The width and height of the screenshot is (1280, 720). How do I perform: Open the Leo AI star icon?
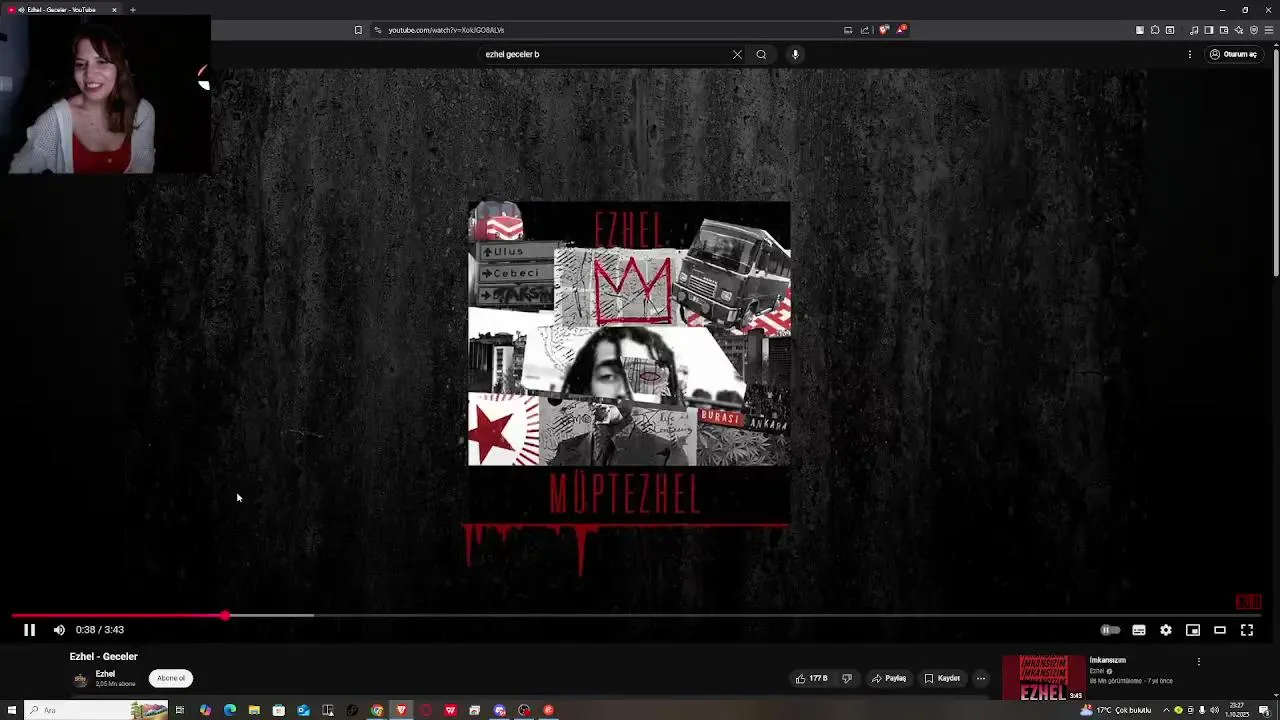[x=1238, y=30]
